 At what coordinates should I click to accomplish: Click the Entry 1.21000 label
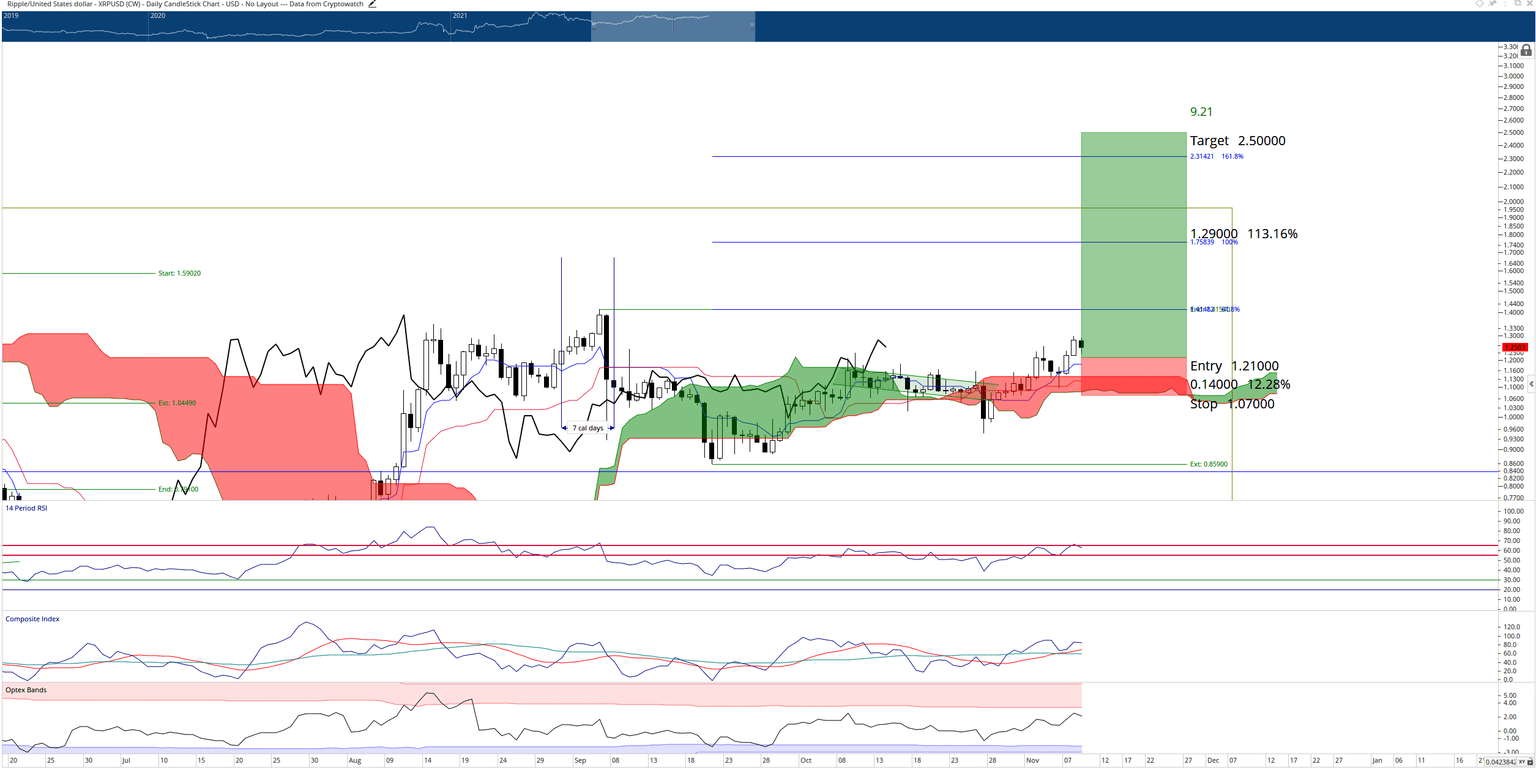[1234, 366]
